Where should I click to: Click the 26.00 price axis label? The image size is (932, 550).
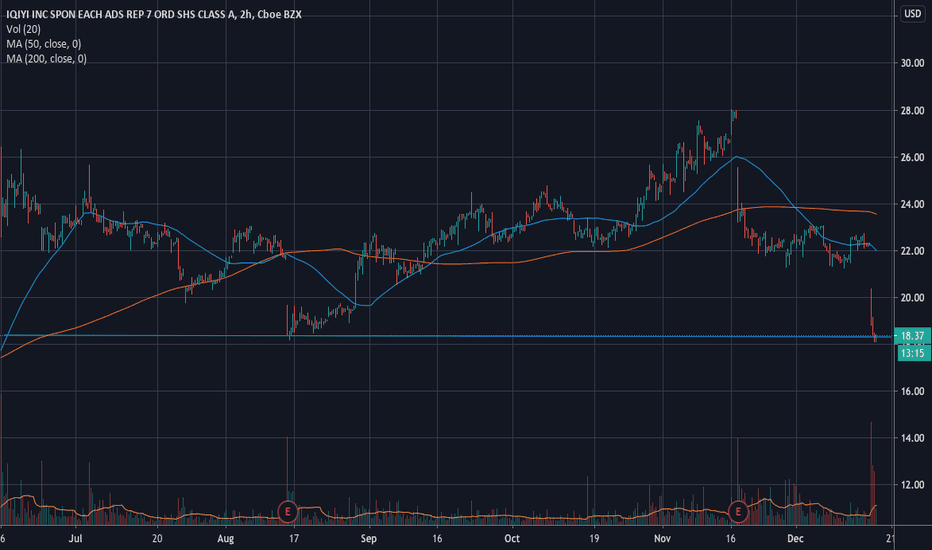point(912,158)
